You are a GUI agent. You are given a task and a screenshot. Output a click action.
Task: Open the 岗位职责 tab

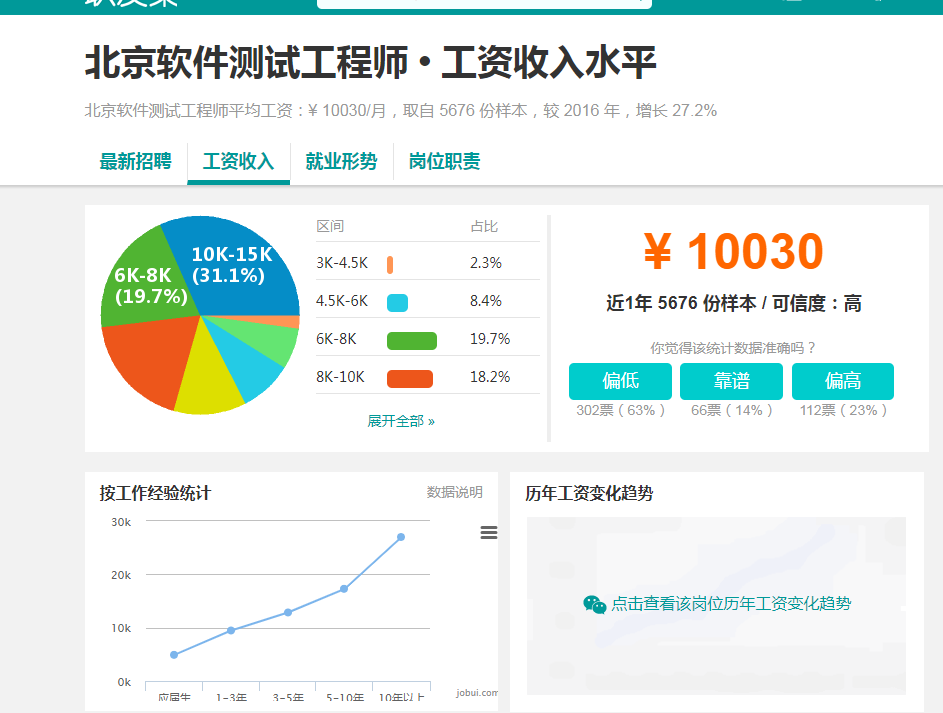pyautogui.click(x=443, y=161)
